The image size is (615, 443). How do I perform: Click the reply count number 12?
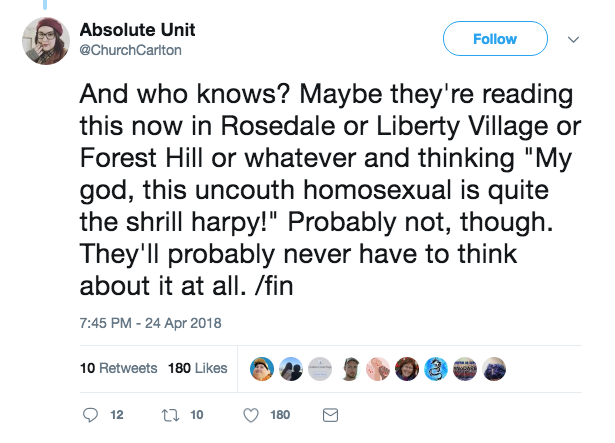116,414
